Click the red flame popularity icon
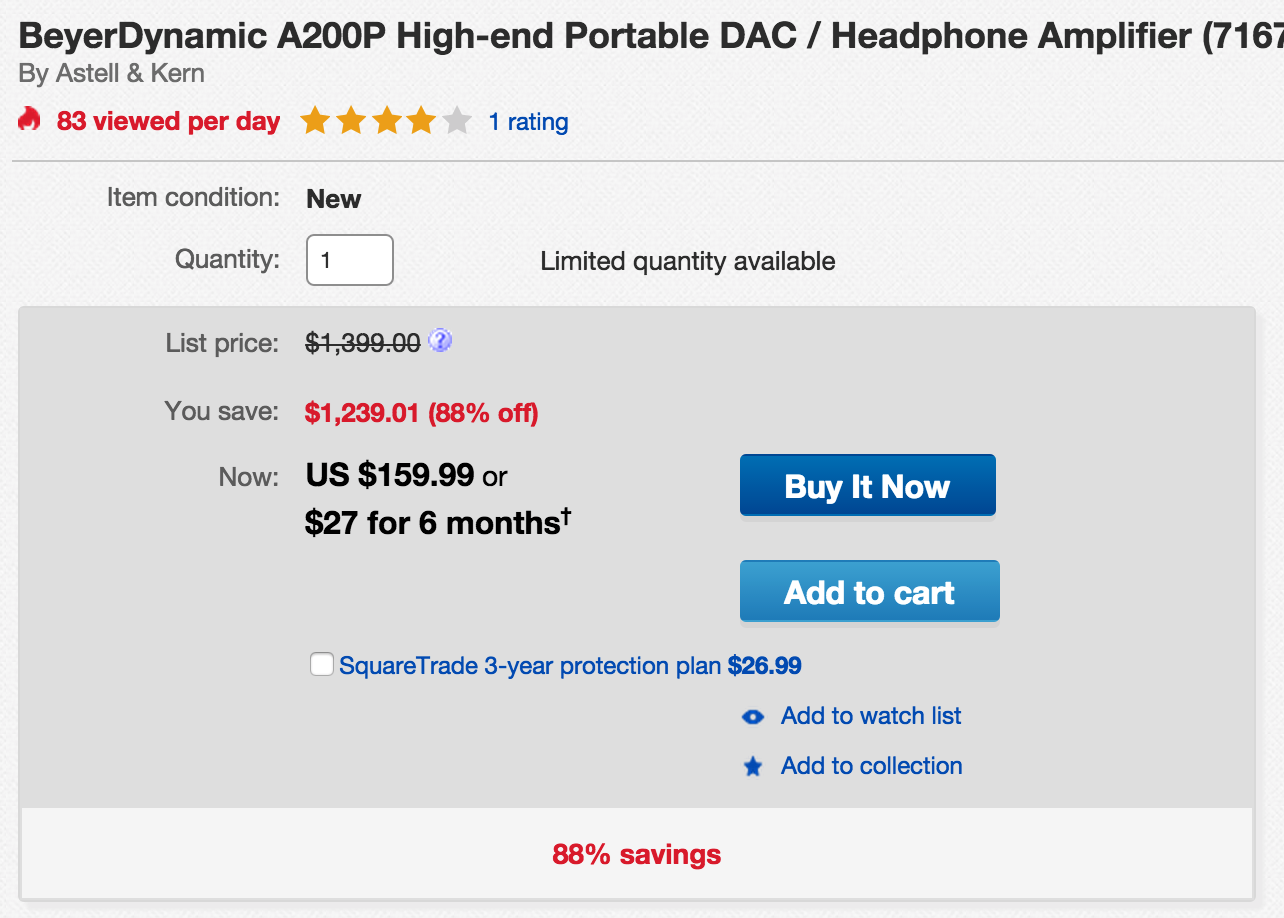This screenshot has width=1284, height=918. point(29,121)
